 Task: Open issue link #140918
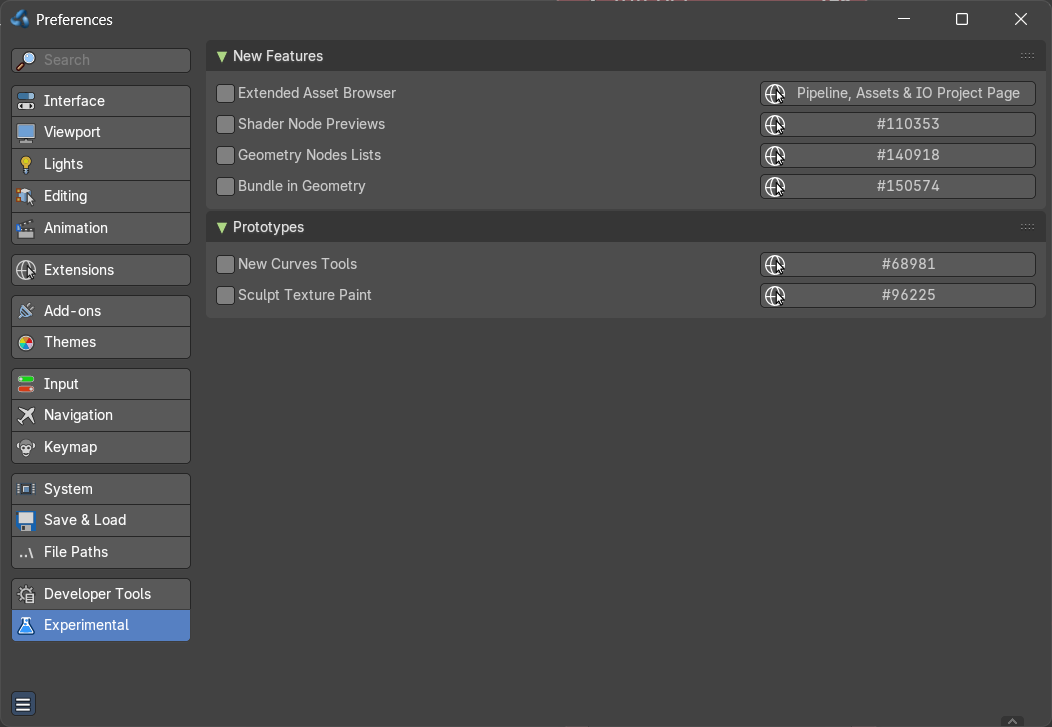898,155
